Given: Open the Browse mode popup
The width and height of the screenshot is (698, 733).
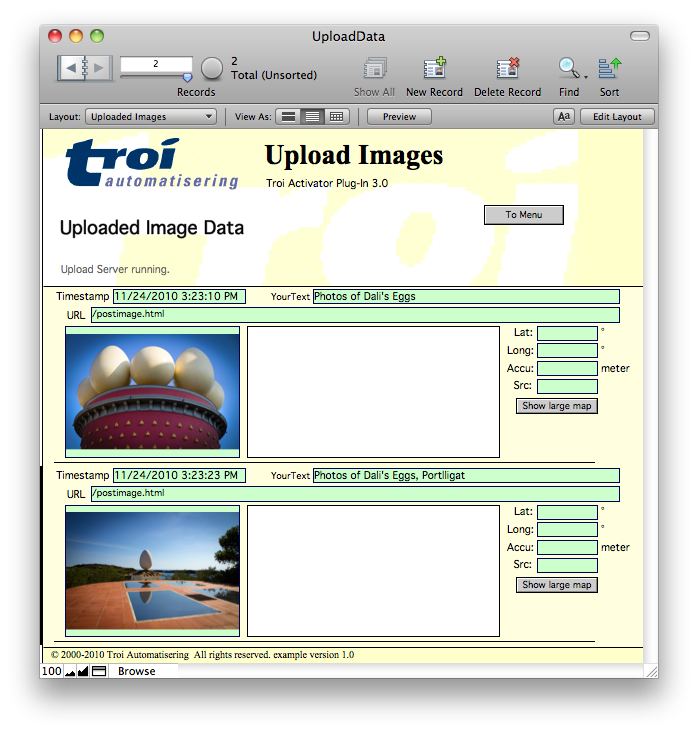Looking at the screenshot, I should (137, 671).
